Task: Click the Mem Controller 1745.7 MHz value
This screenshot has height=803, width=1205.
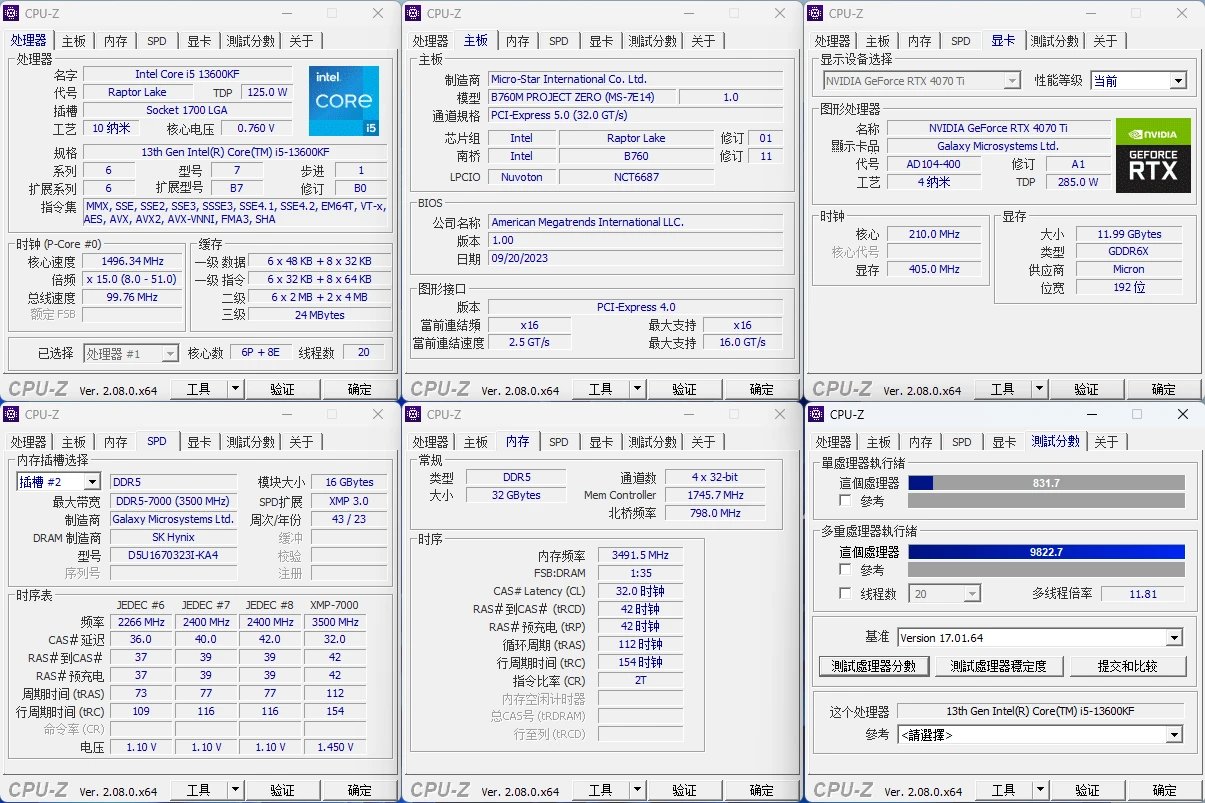Action: pos(715,495)
